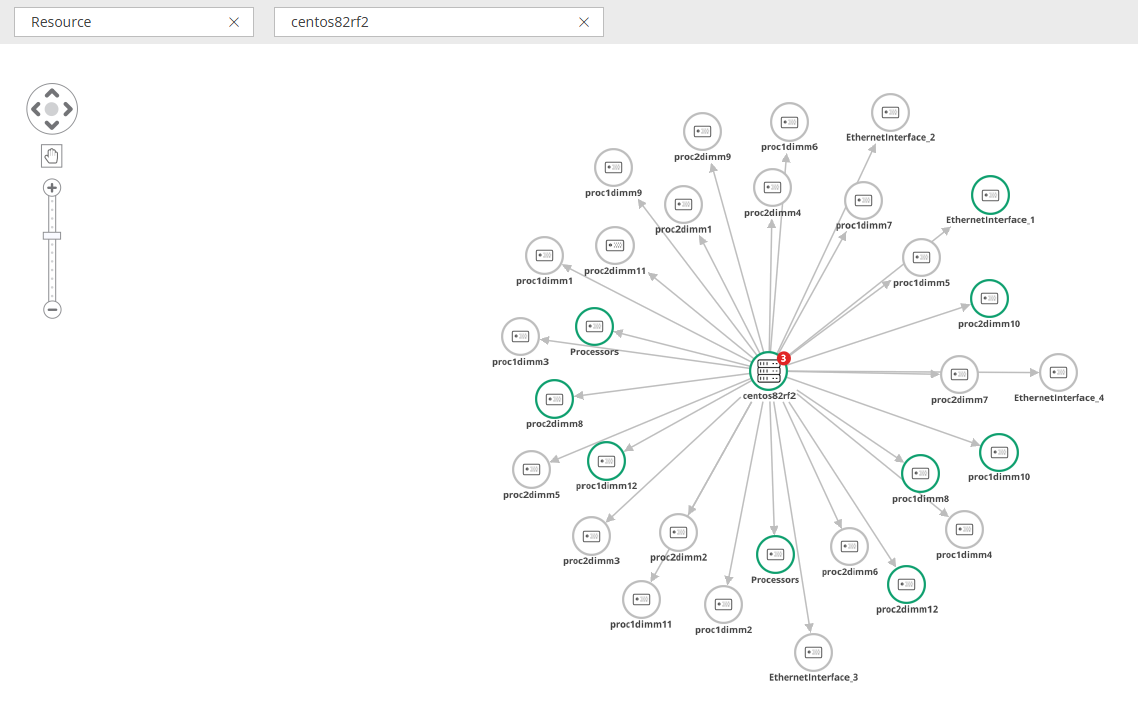Screen dimensions: 1138x709
Task: Select the proc2dimm12 node icon
Action: [x=906, y=584]
